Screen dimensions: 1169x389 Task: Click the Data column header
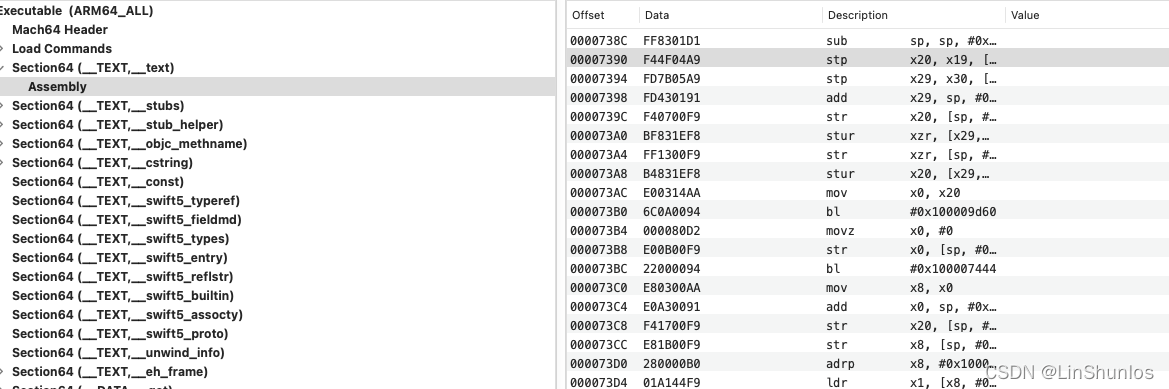point(657,15)
